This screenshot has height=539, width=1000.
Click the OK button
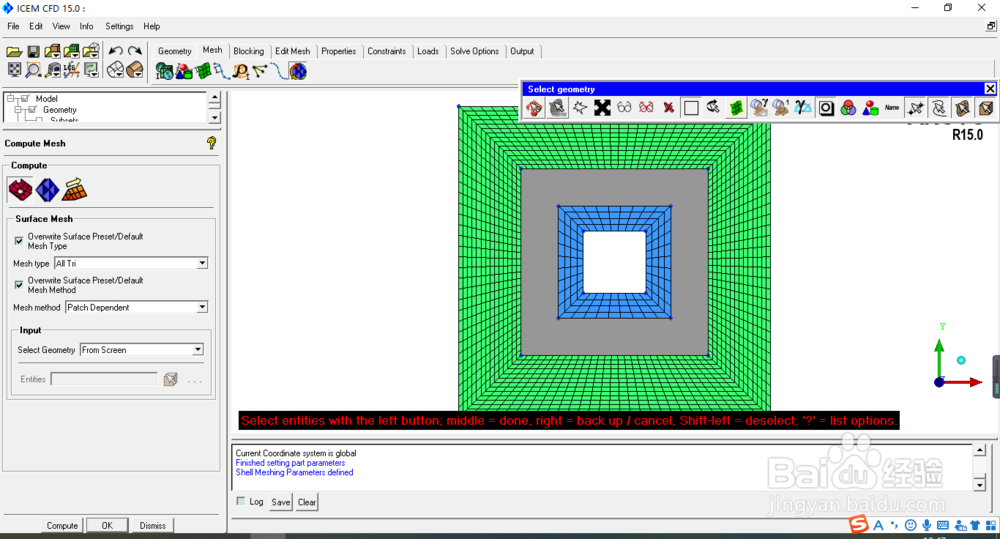107,526
